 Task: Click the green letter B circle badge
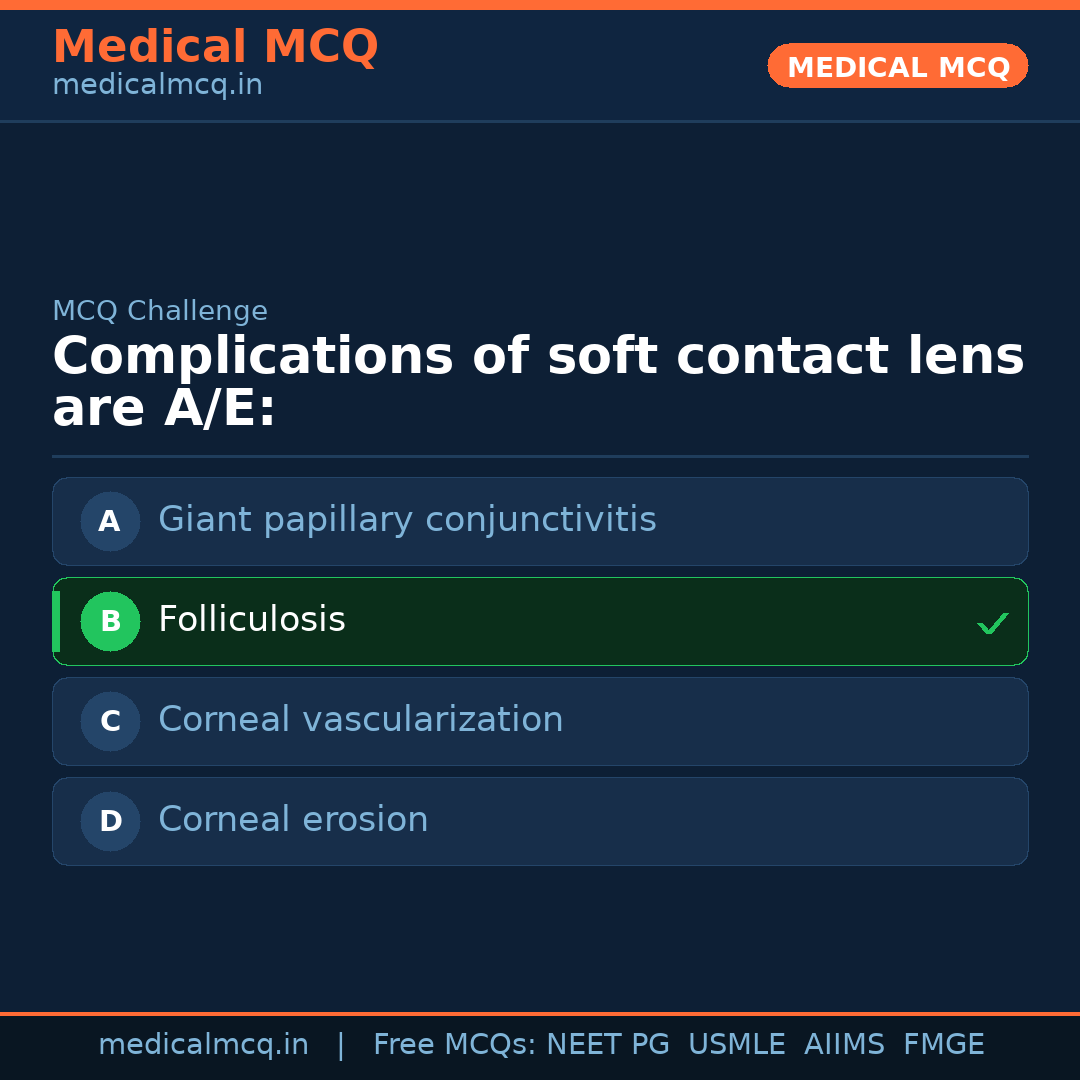110,621
